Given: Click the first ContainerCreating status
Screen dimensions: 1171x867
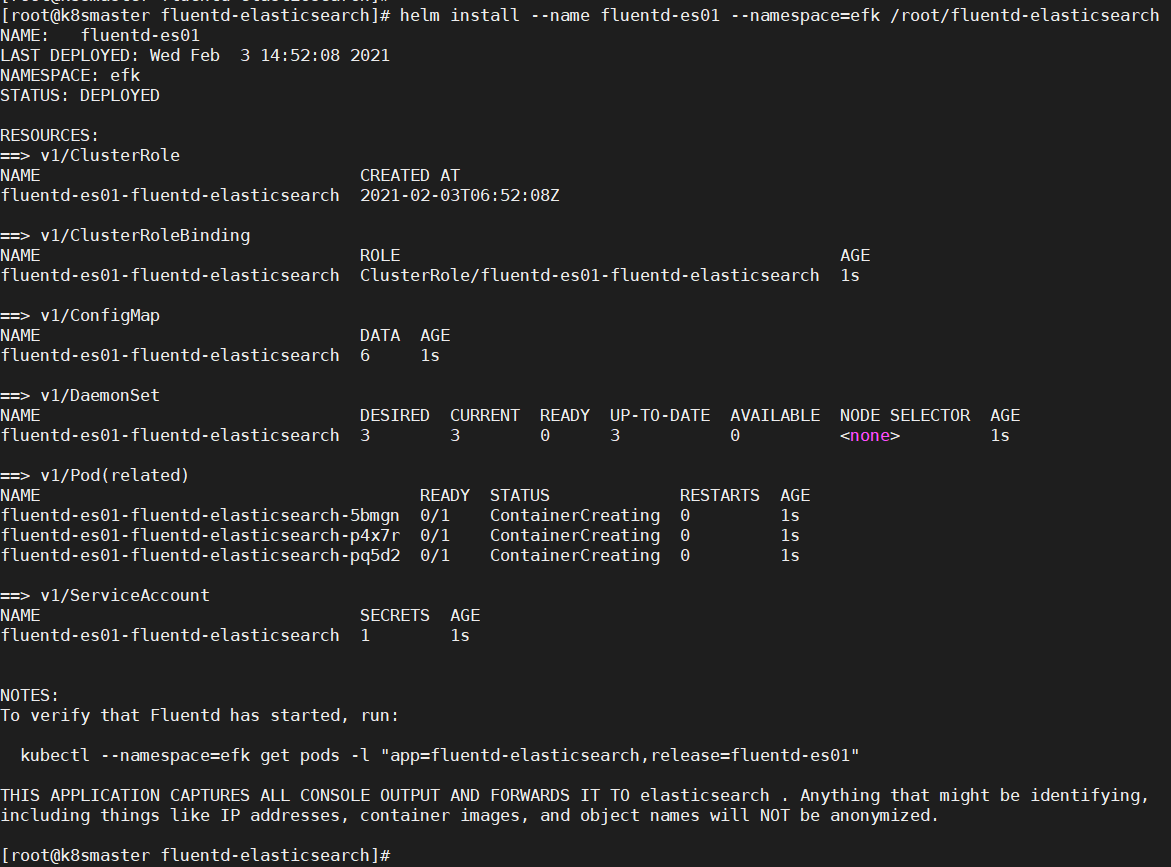Looking at the screenshot, I should [x=575, y=515].
